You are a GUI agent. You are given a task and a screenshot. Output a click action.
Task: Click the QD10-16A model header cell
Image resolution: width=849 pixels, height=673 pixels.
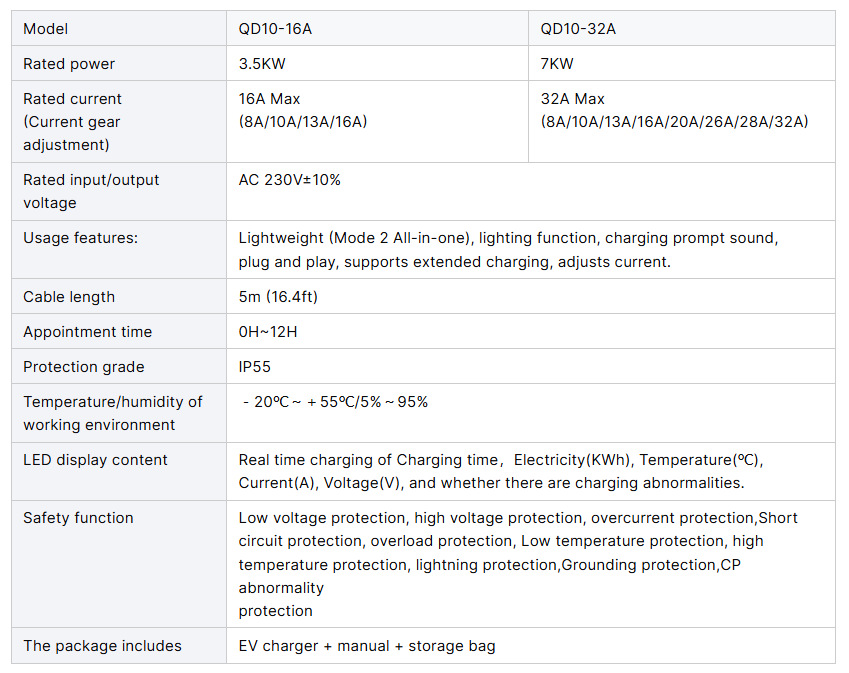[x=275, y=29]
